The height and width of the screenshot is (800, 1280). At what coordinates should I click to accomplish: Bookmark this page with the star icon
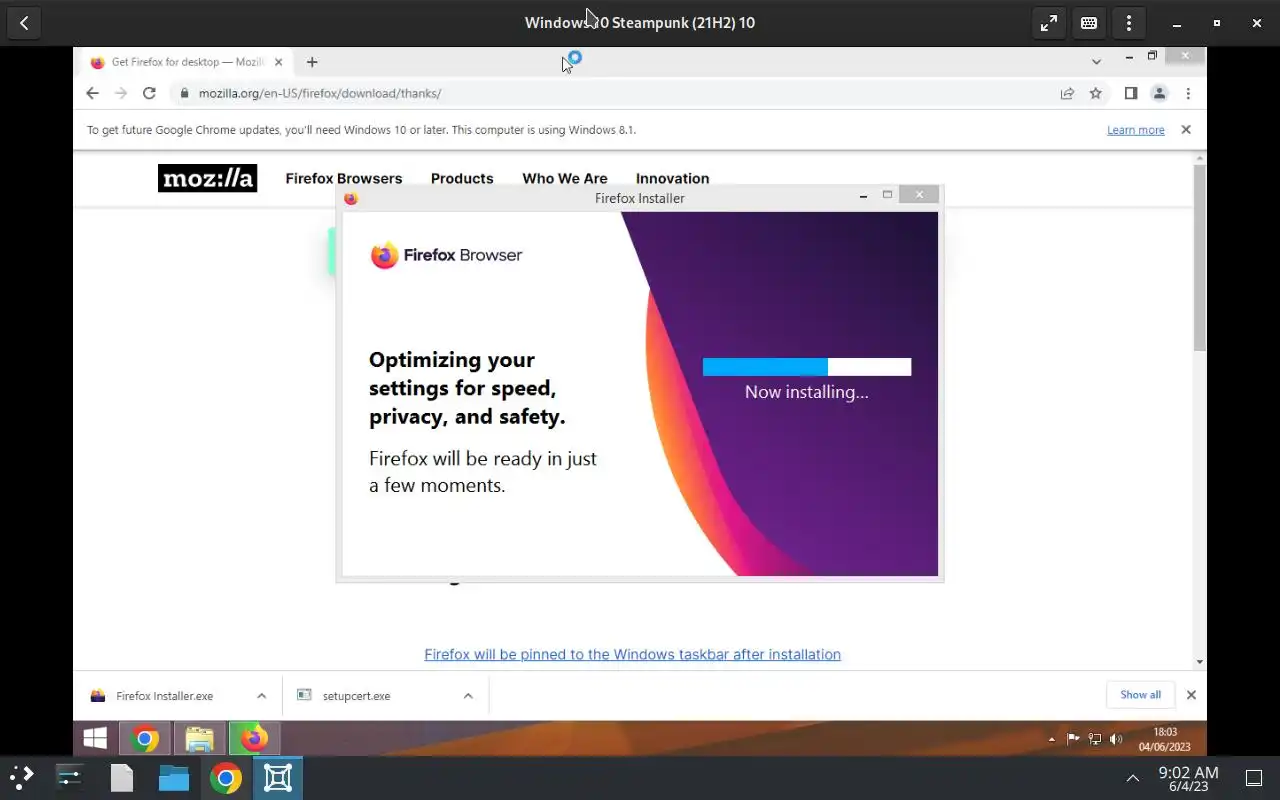(x=1096, y=93)
